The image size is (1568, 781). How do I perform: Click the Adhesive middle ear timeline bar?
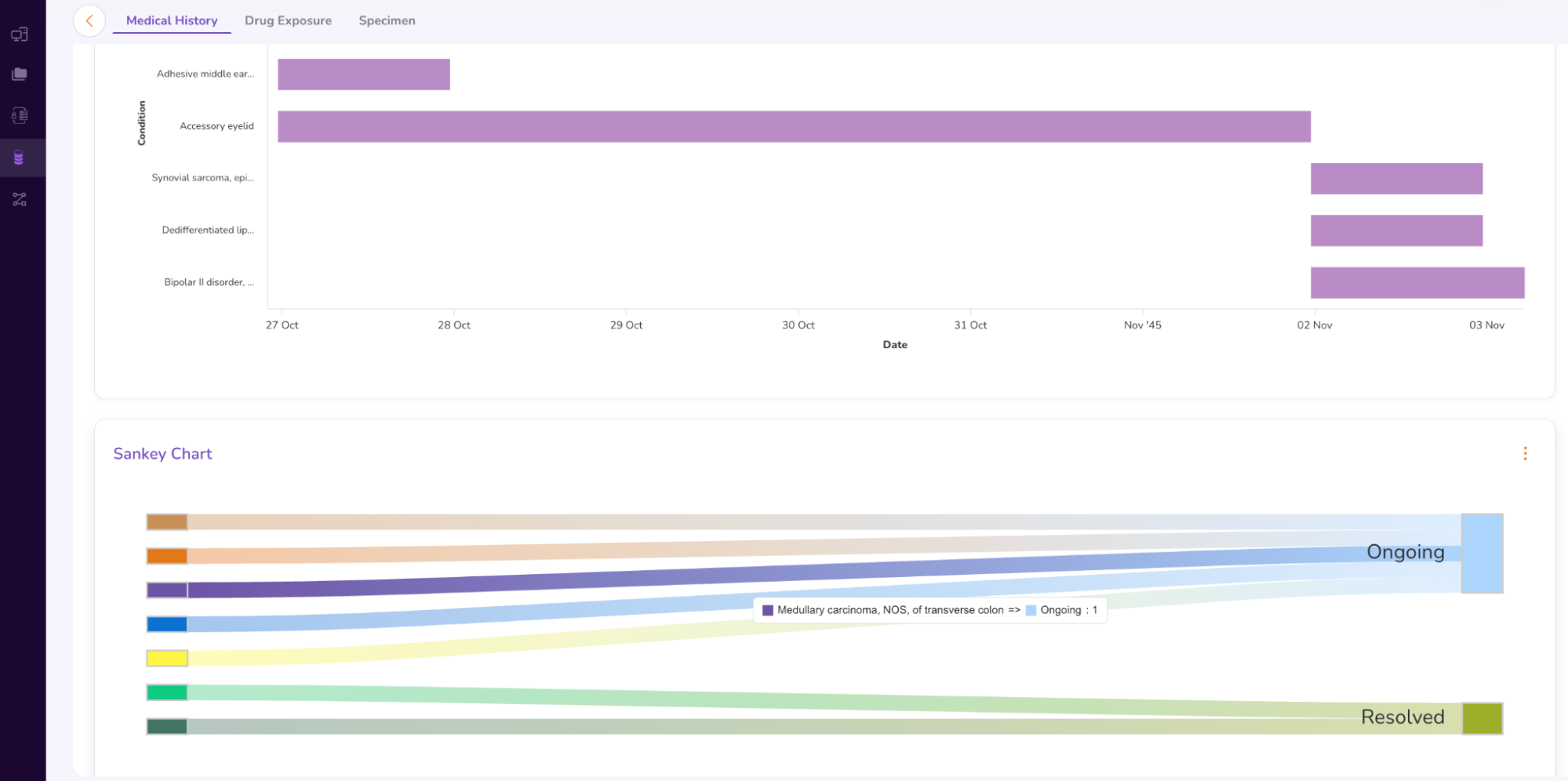tap(363, 74)
